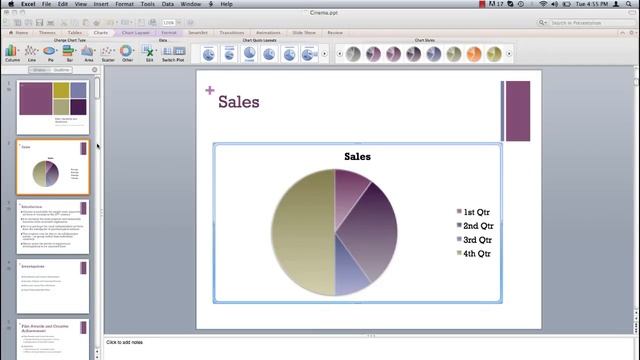The width and height of the screenshot is (640, 360).
Task: Collapse the ribbon with the arrow button
Action: tap(622, 33)
